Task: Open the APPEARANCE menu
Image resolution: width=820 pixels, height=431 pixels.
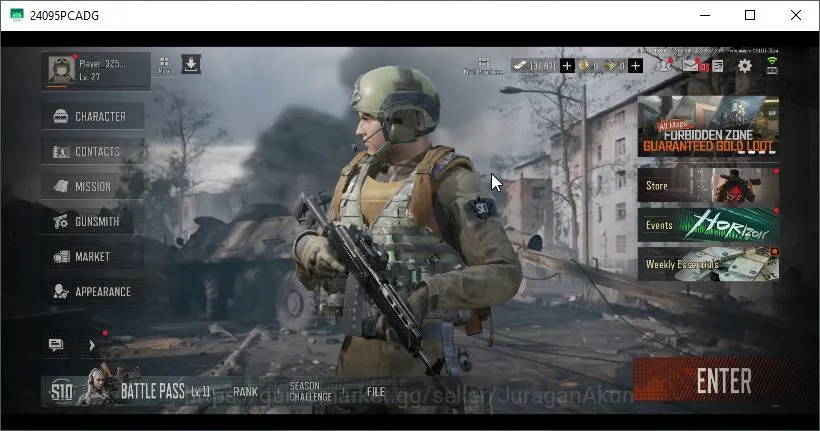Action: pos(93,292)
